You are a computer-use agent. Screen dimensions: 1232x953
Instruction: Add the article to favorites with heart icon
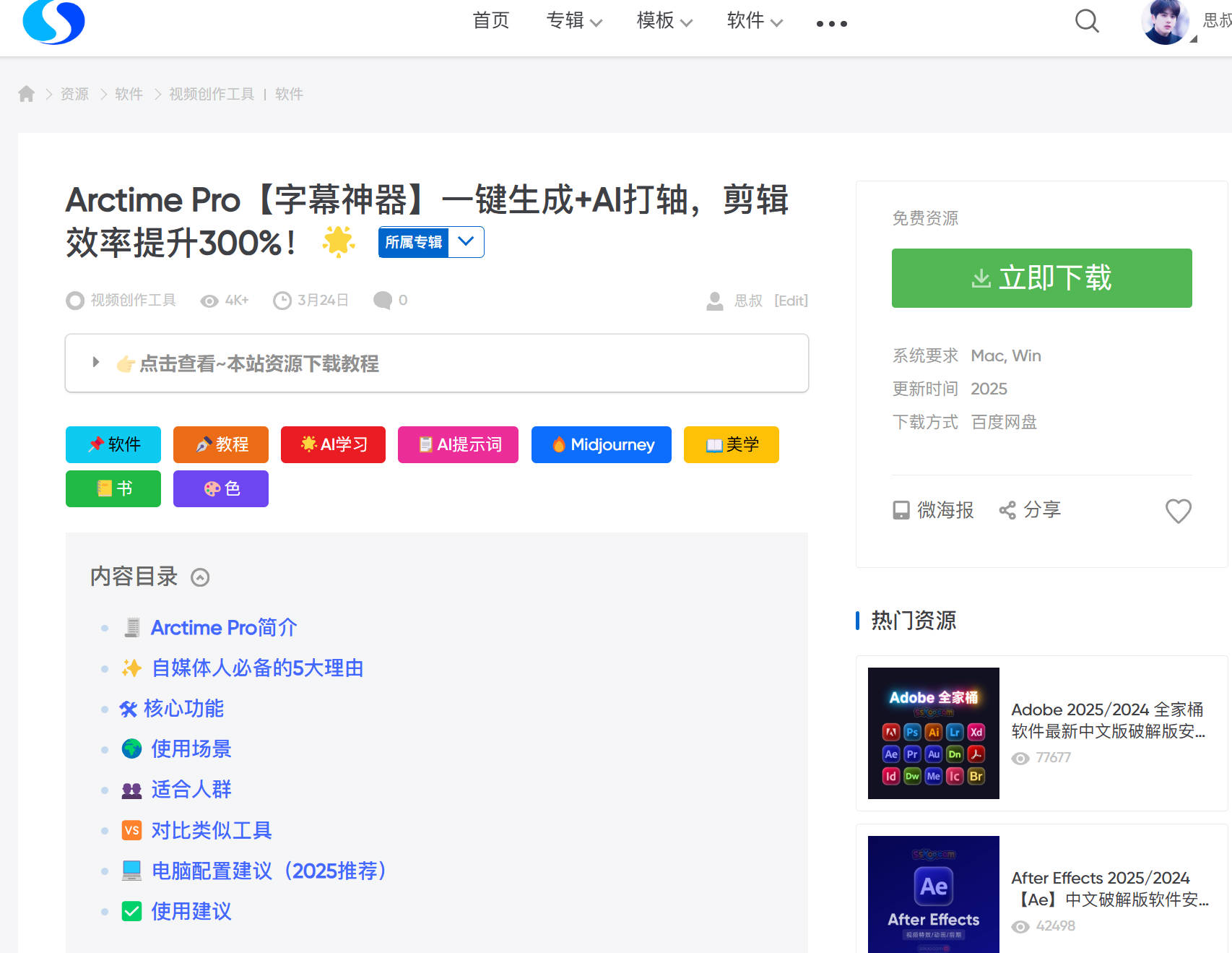pyautogui.click(x=1178, y=512)
